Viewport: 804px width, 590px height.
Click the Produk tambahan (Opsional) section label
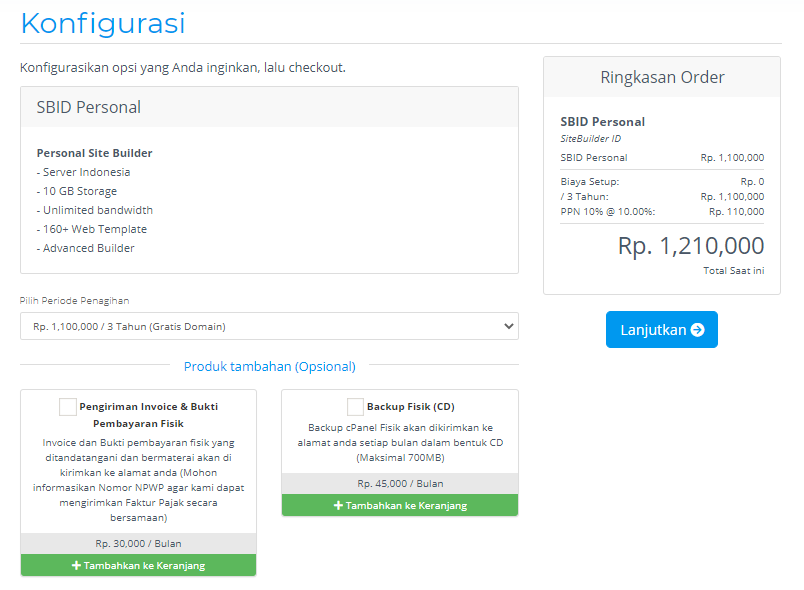[x=269, y=367]
